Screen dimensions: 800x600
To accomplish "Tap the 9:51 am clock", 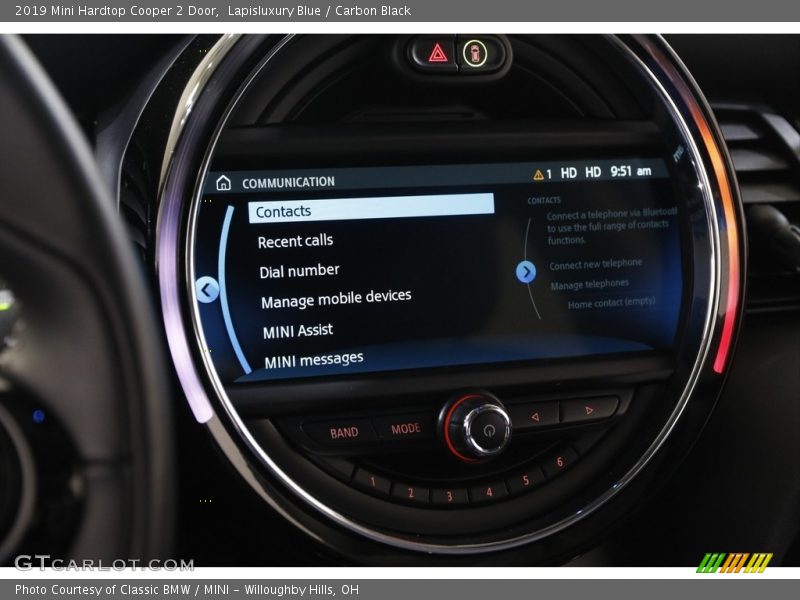I will coord(631,171).
